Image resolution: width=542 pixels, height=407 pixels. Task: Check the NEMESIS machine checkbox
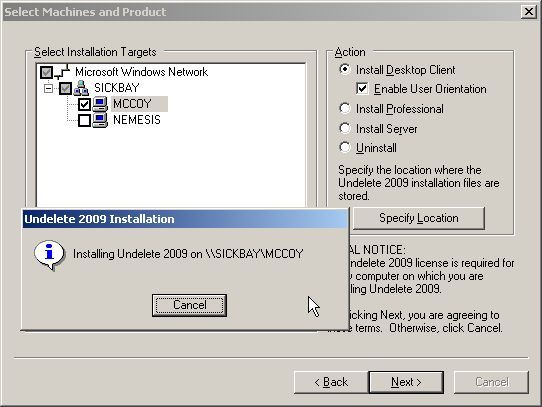click(84, 120)
